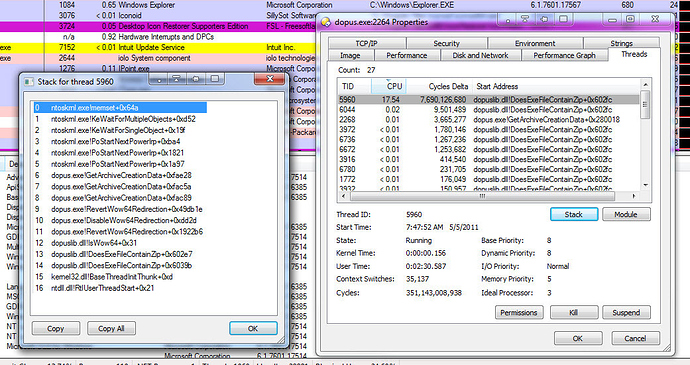This screenshot has width=690, height=365.
Task: Click thread list horizontal scroll right arrow
Action: tap(634, 196)
